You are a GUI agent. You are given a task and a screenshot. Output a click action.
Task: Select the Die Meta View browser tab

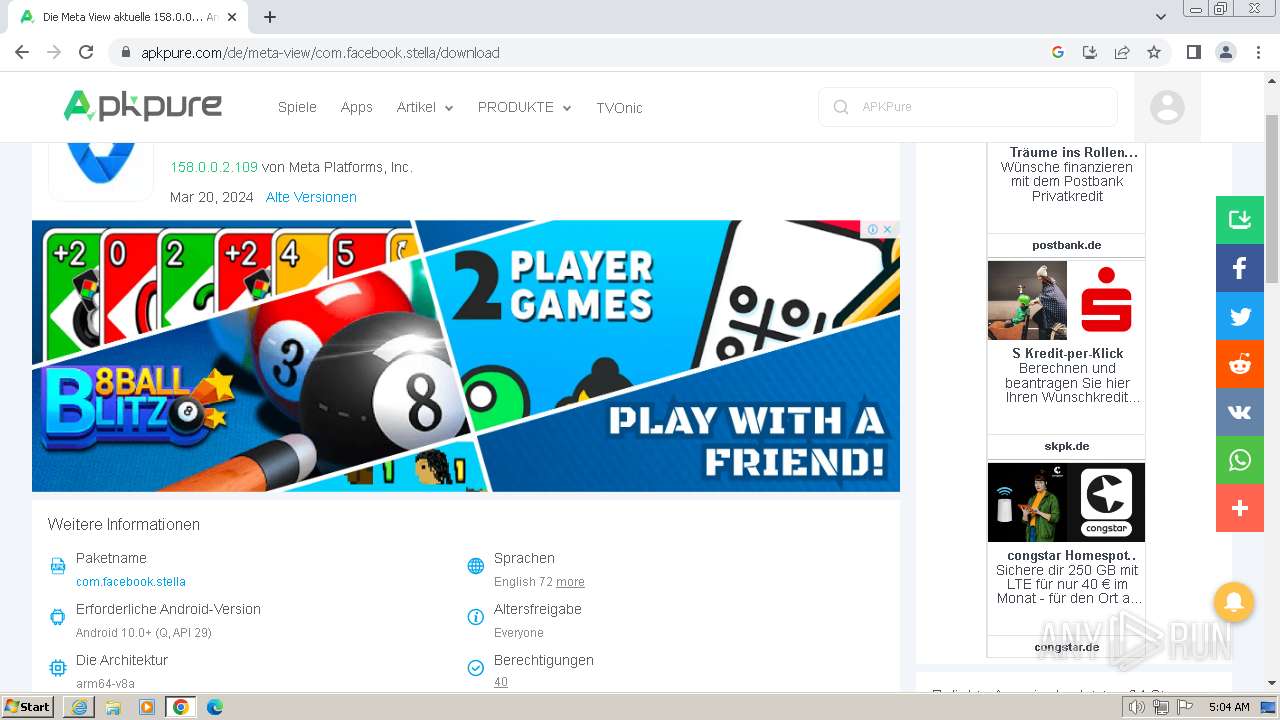(x=127, y=17)
